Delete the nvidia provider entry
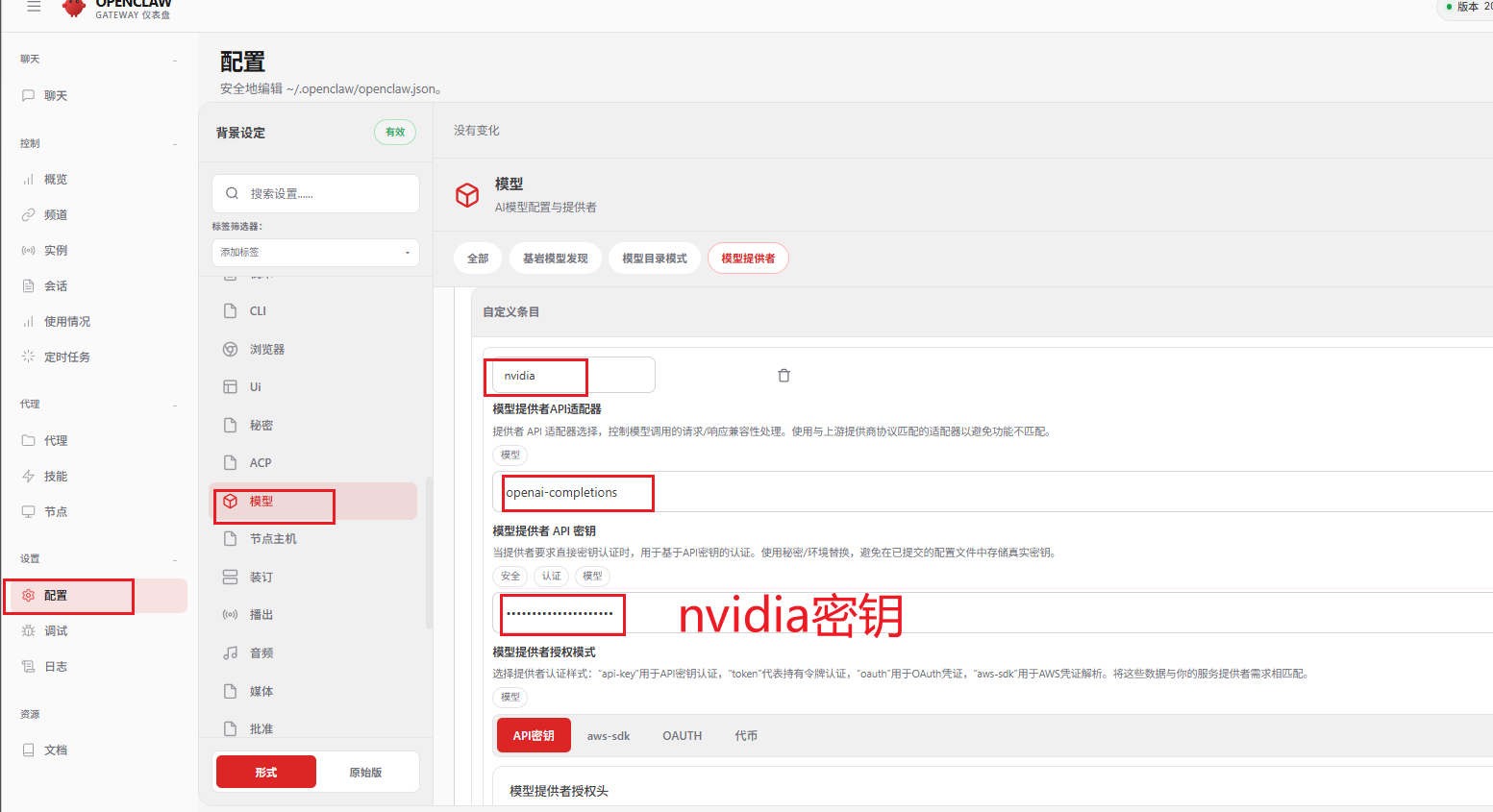1493x812 pixels. [x=784, y=376]
